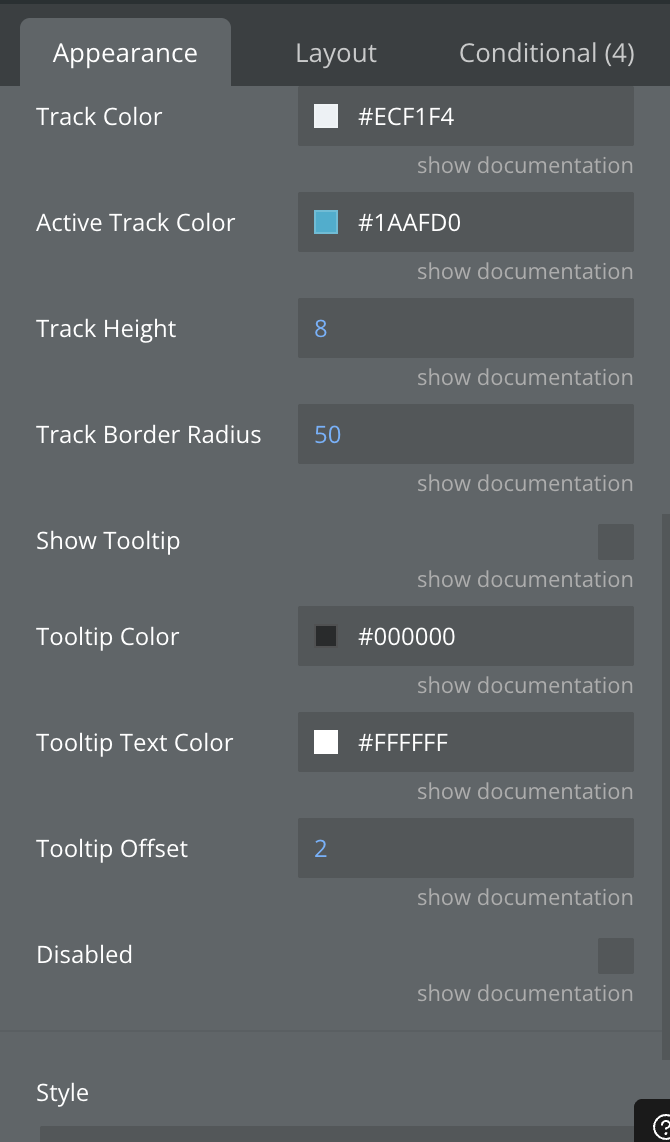The image size is (670, 1142).
Task: Show documentation for Show Tooltip
Action: pos(525,580)
